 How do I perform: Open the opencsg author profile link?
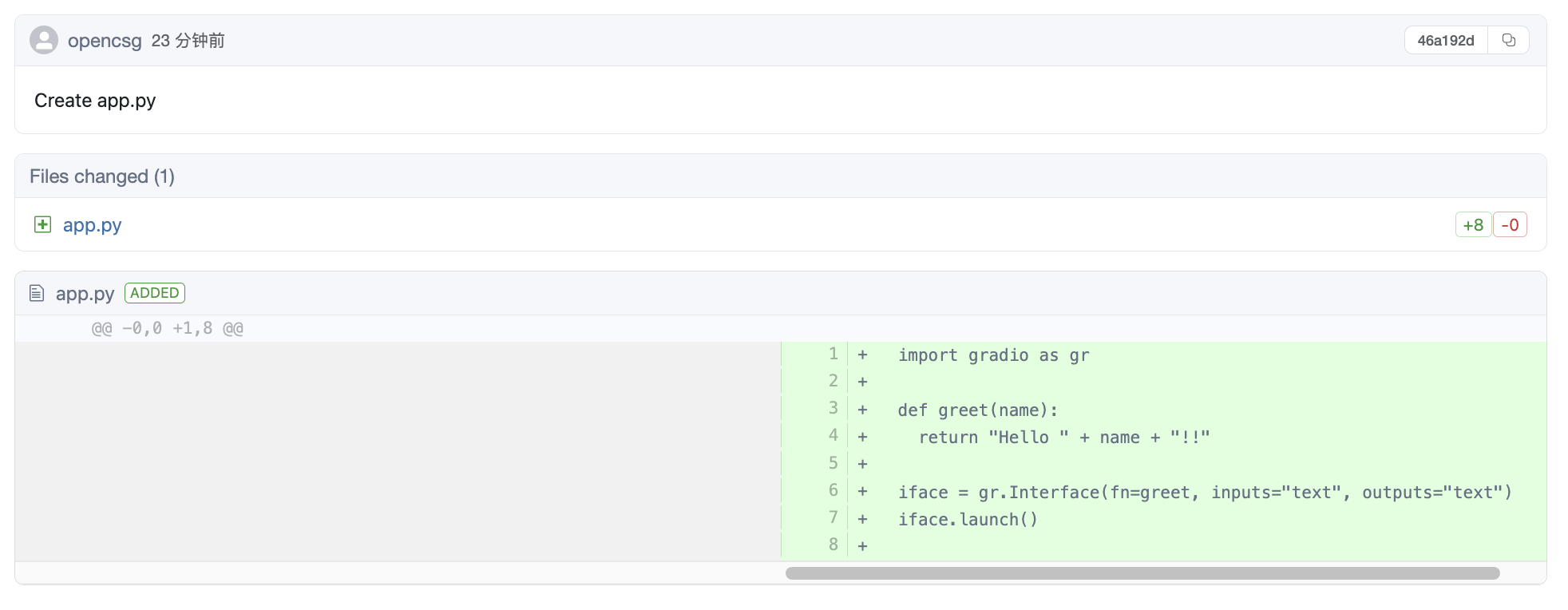point(105,41)
